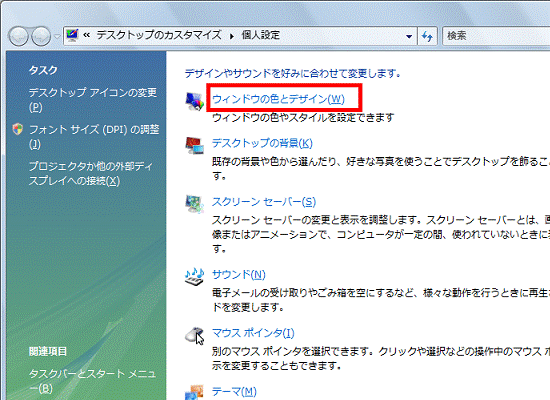
Task: Click the double chevron in address bar
Action: [x=87, y=35]
